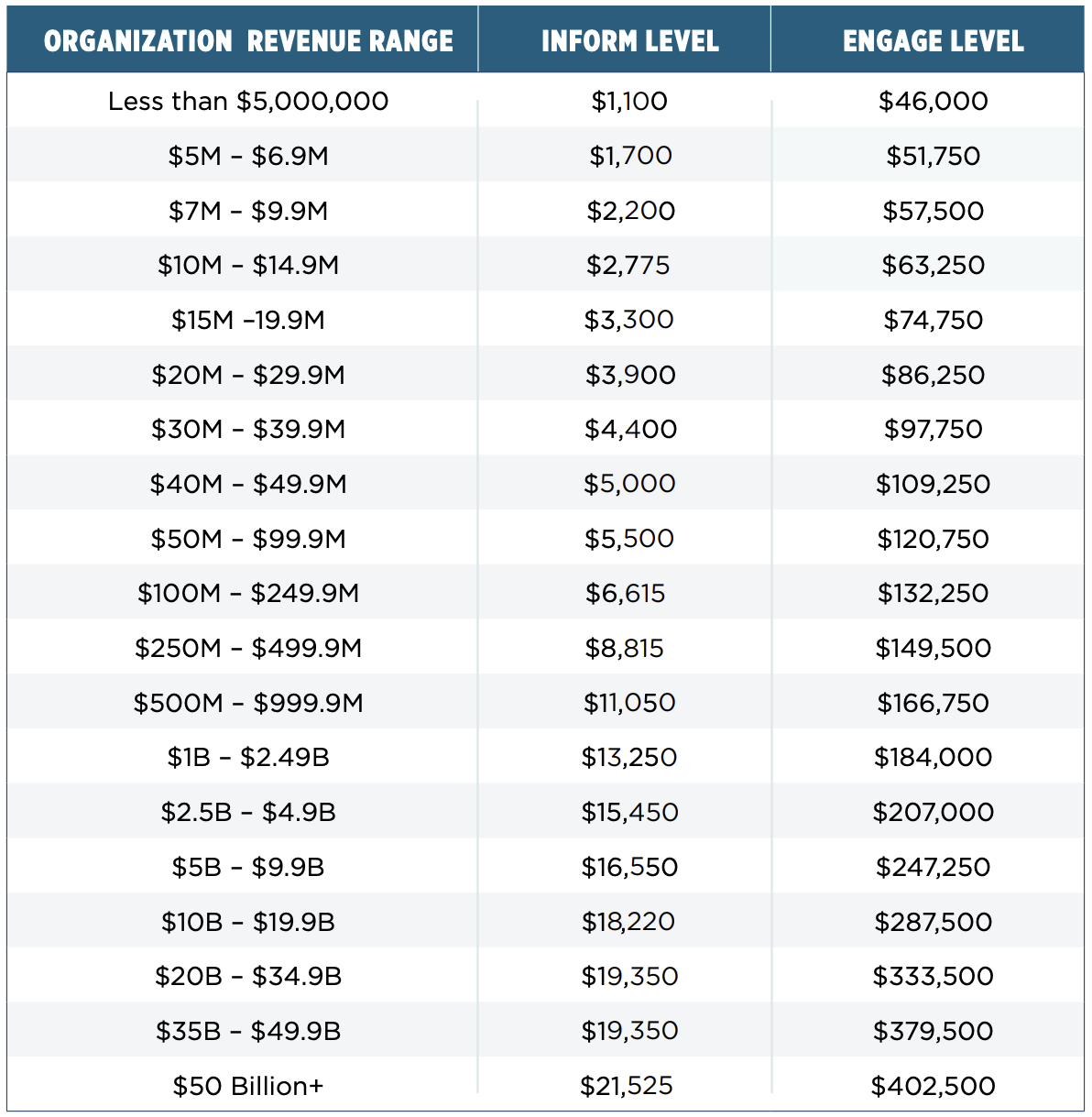Click the $5B – $9.9B revenue row

pos(546,867)
